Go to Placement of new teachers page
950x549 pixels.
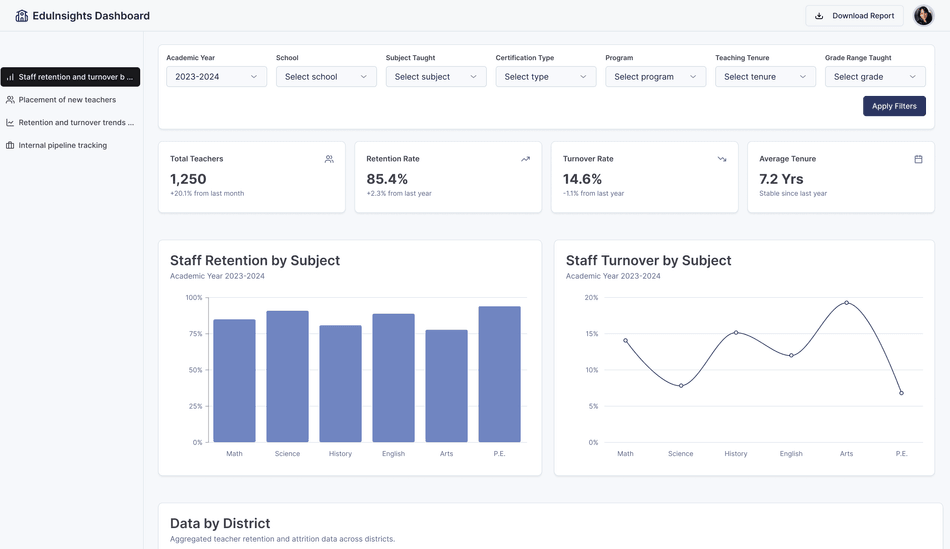pos(67,100)
